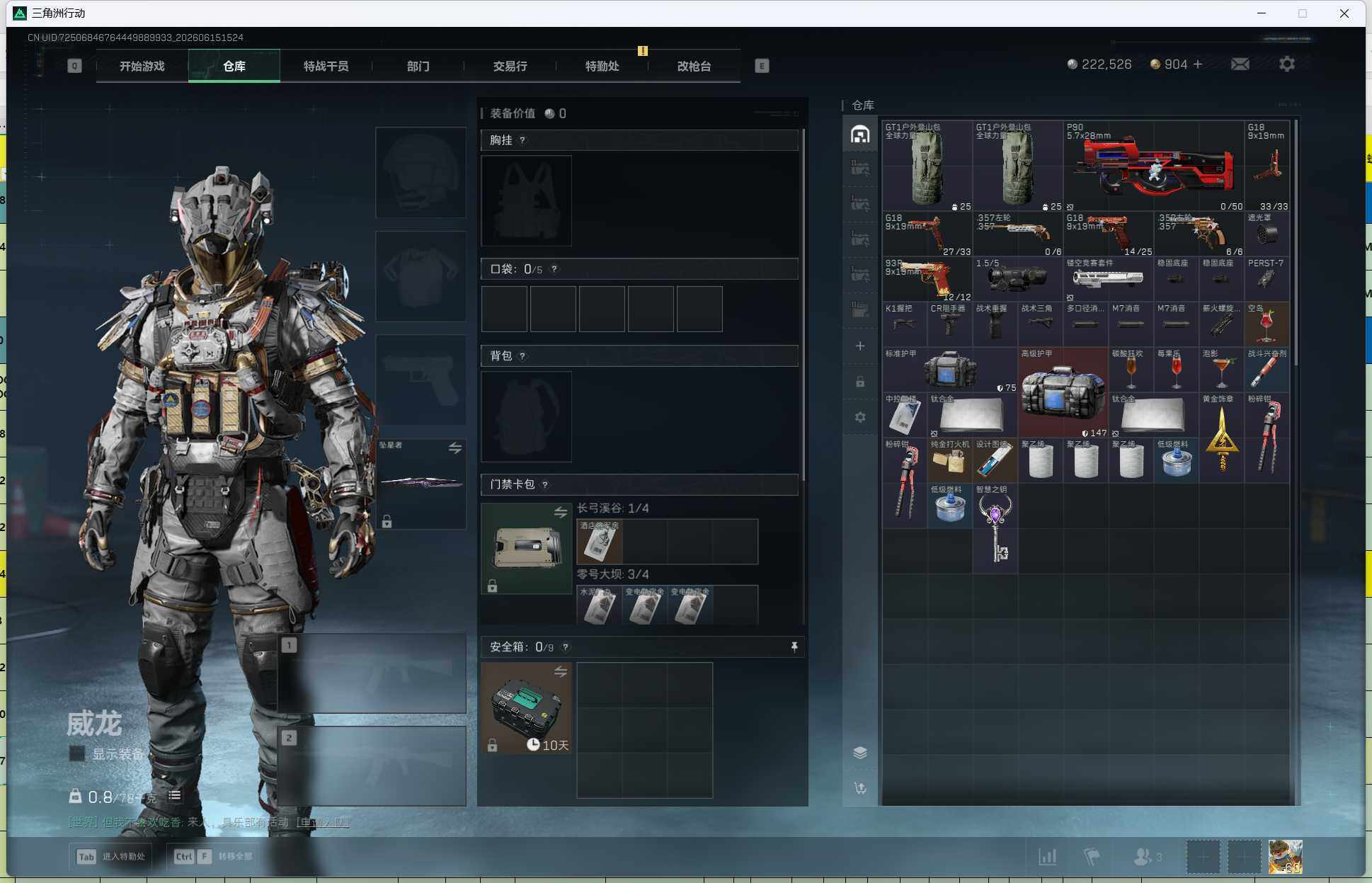Click the Q previous-tab key button
The height and width of the screenshot is (883, 1372).
tap(74, 66)
